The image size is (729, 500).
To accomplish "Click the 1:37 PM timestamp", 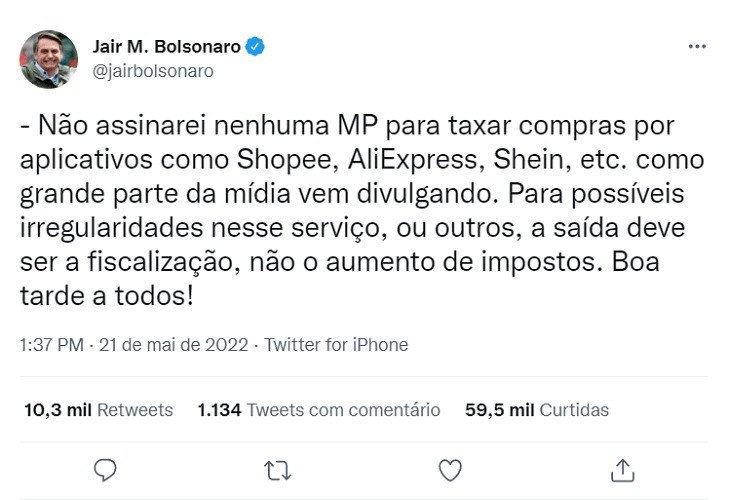I will 52,344.
